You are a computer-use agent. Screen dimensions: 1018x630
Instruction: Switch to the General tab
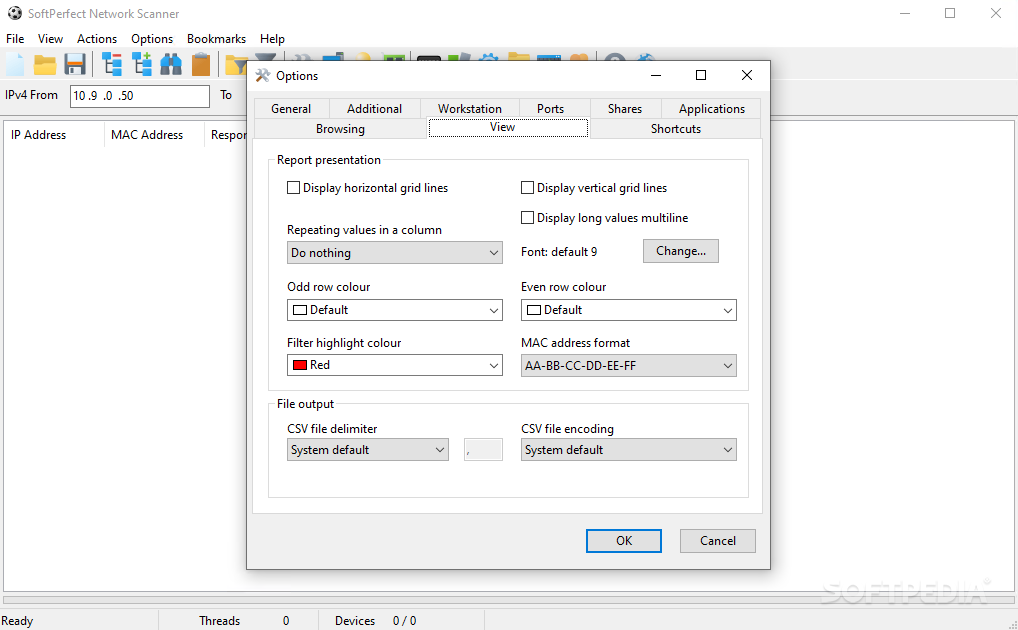[x=291, y=108]
